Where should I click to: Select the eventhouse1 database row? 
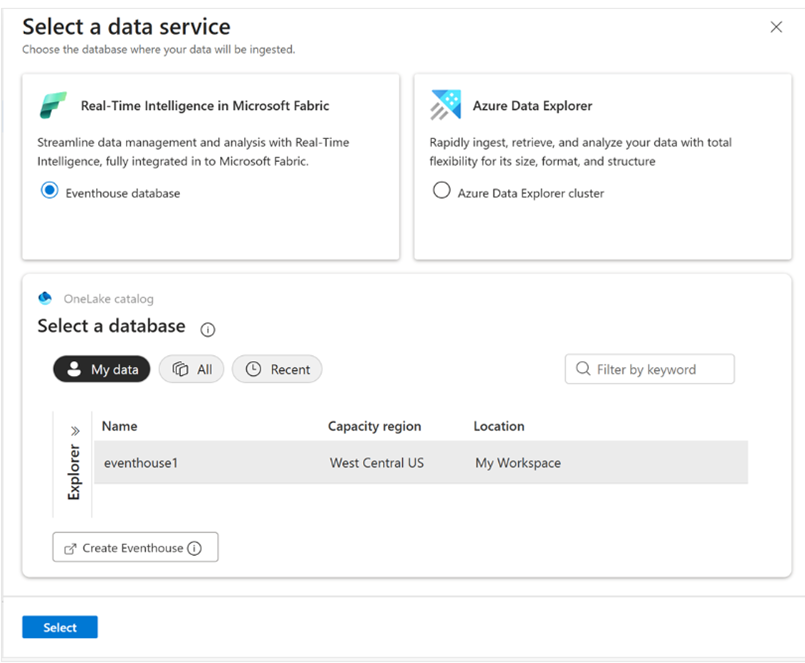point(420,463)
